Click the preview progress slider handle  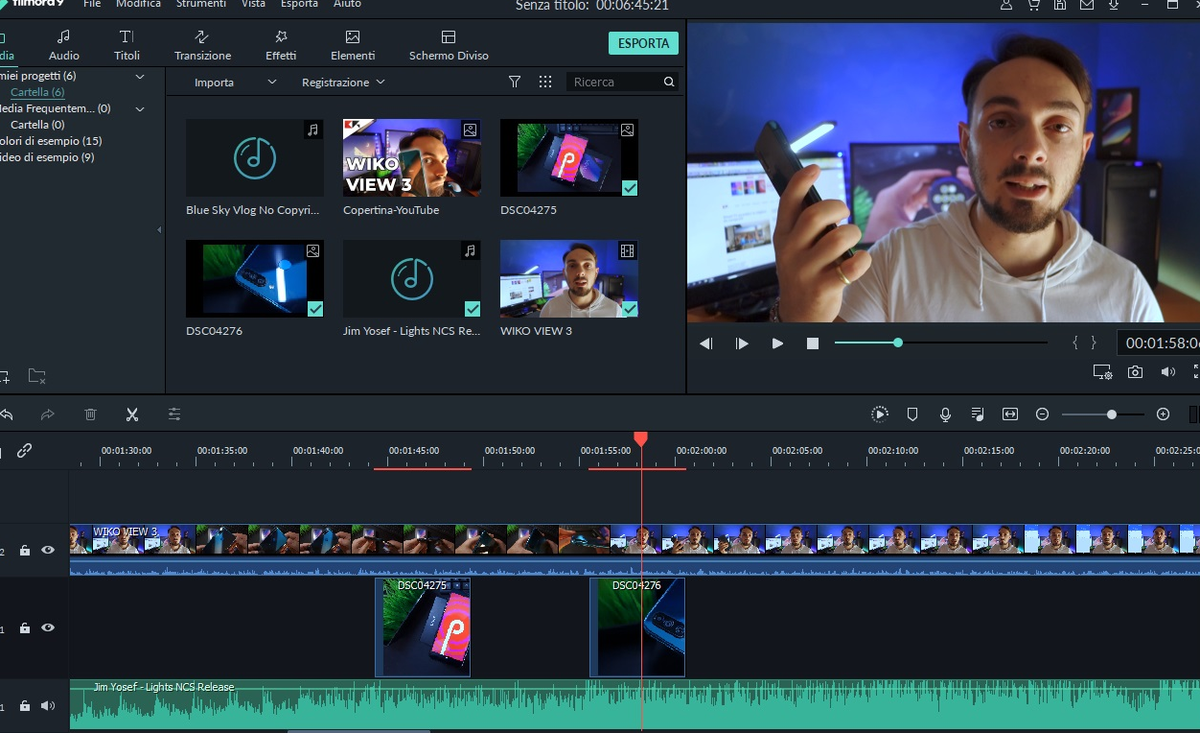[x=898, y=343]
